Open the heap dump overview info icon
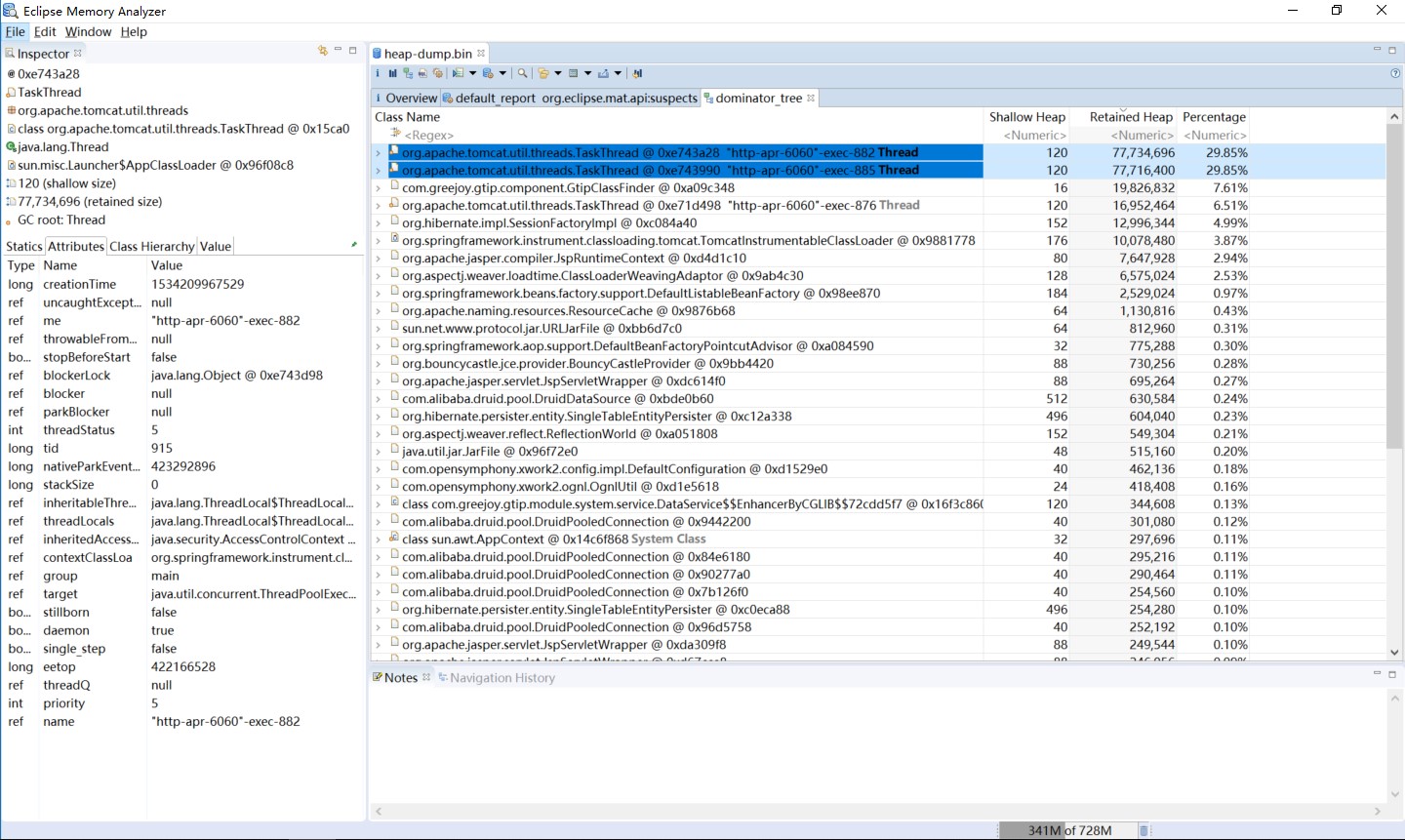Screen dimensions: 1405x840 [x=378, y=73]
